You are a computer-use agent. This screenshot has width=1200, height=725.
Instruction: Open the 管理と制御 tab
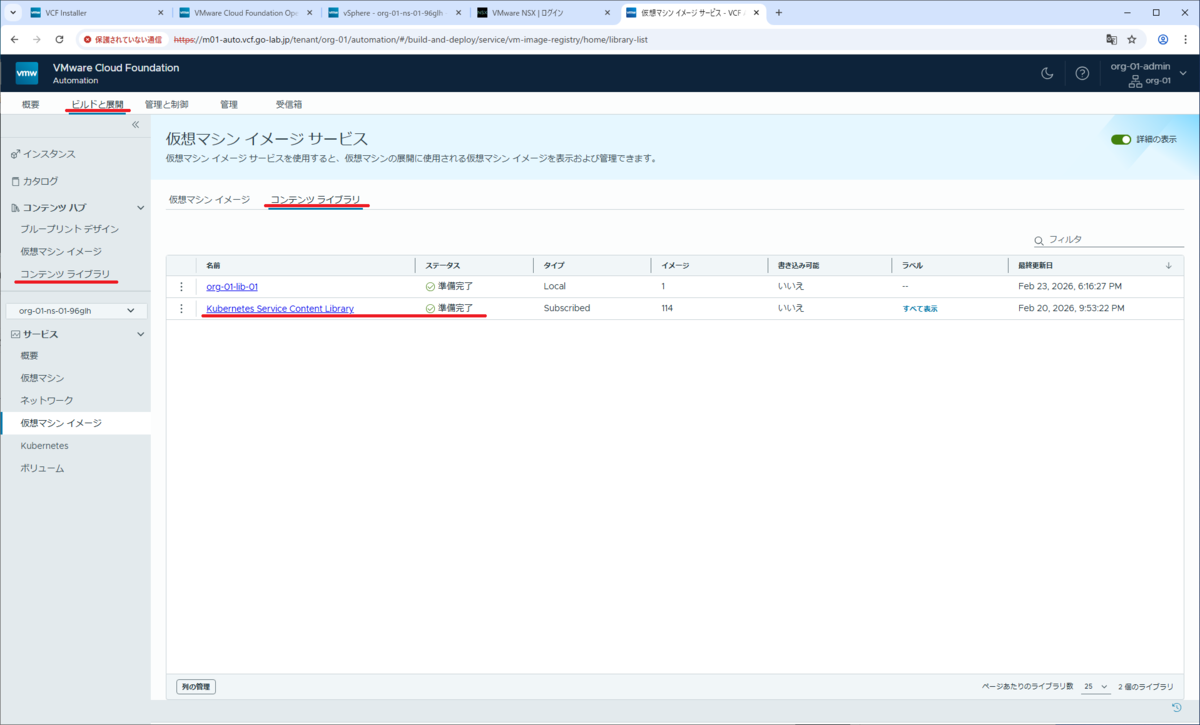[x=166, y=104]
